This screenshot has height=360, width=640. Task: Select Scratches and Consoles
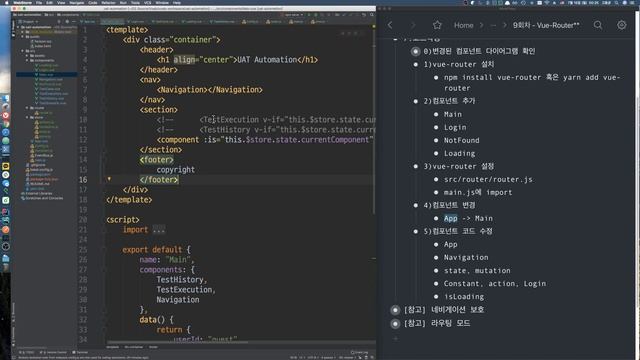[x=42, y=198]
